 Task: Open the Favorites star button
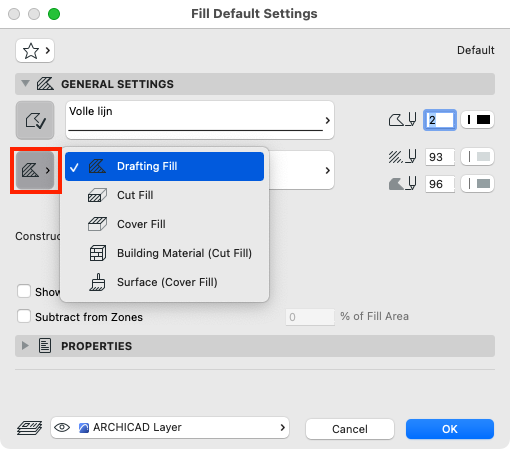pos(35,51)
